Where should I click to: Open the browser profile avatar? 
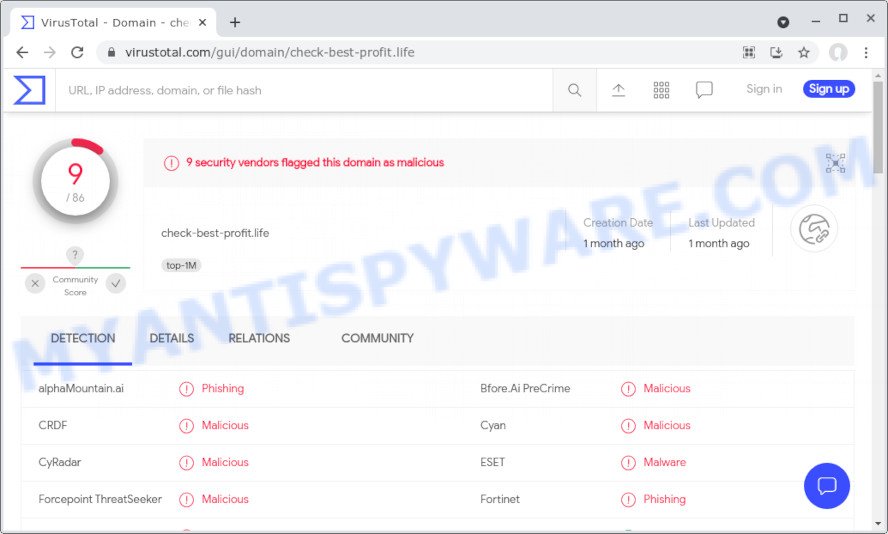(838, 53)
